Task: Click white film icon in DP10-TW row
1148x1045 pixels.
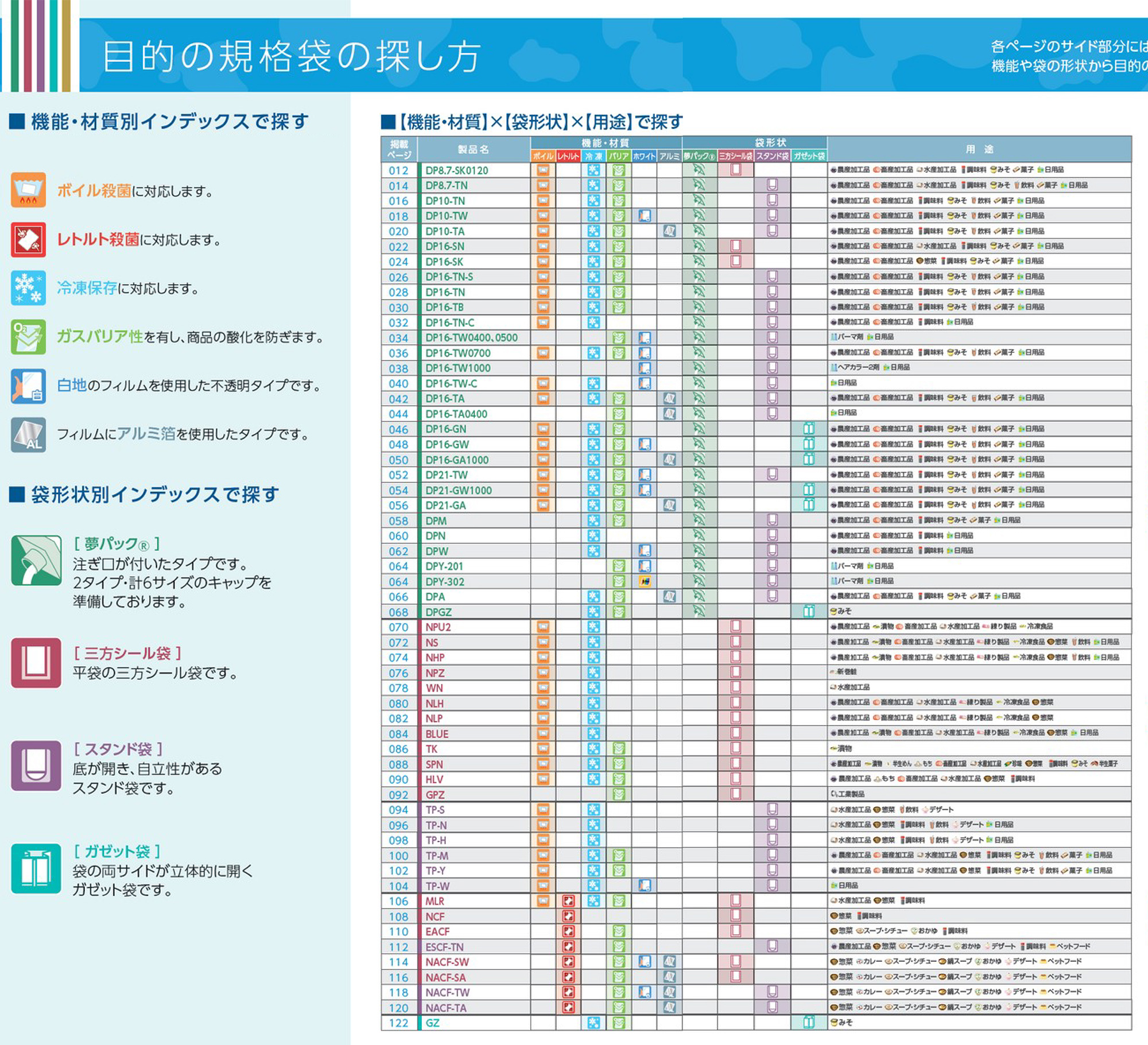Action: [645, 216]
